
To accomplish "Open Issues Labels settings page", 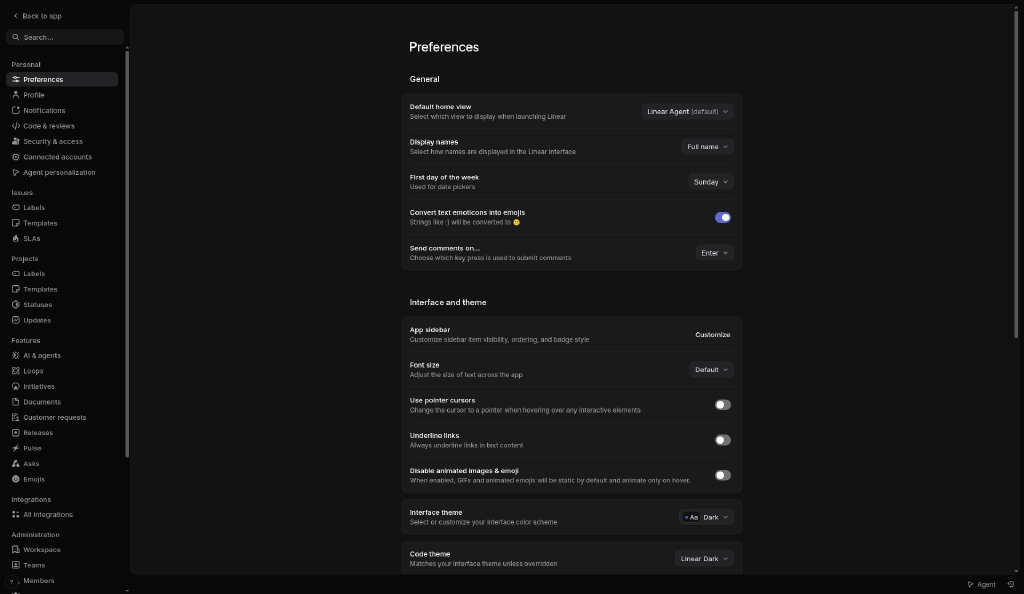I will 62,208.
